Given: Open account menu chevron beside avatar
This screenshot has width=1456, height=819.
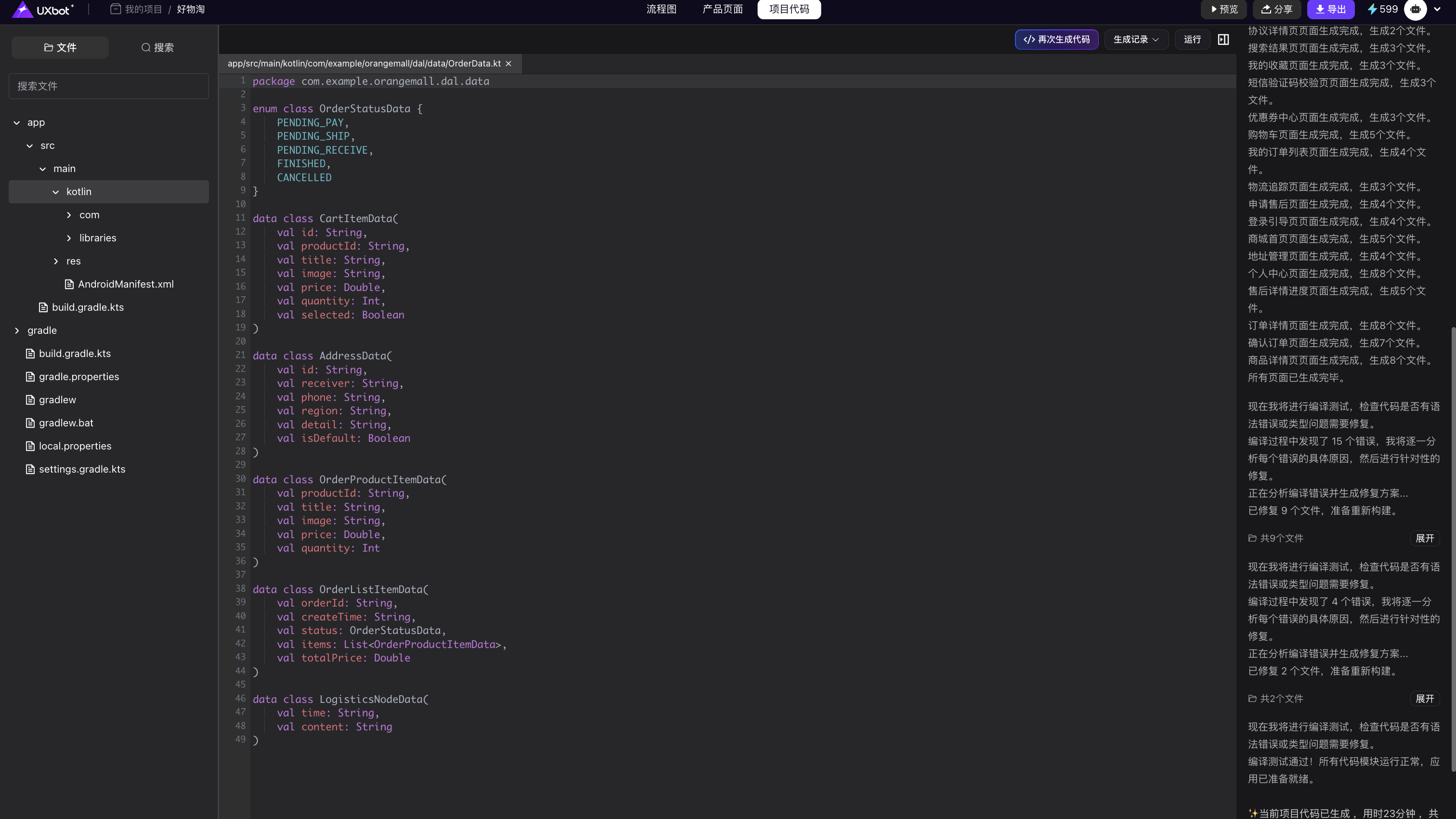Looking at the screenshot, I should pyautogui.click(x=1437, y=10).
